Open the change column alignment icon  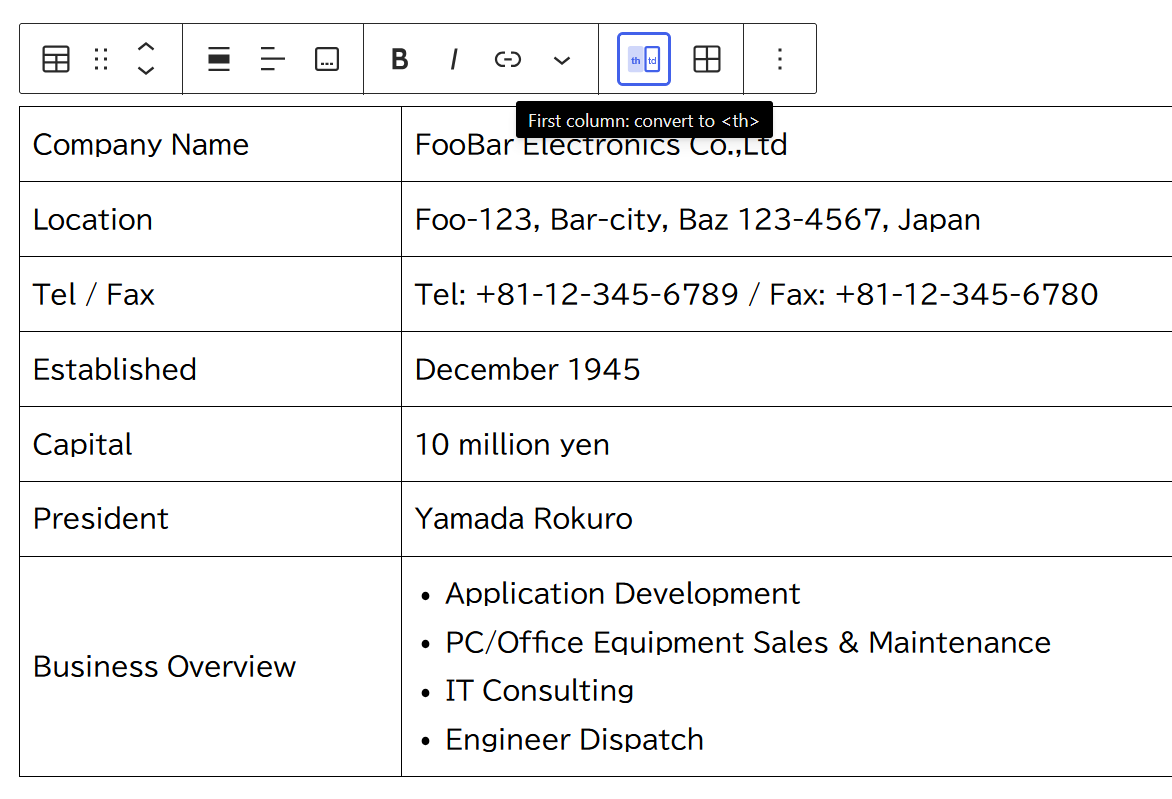click(273, 59)
